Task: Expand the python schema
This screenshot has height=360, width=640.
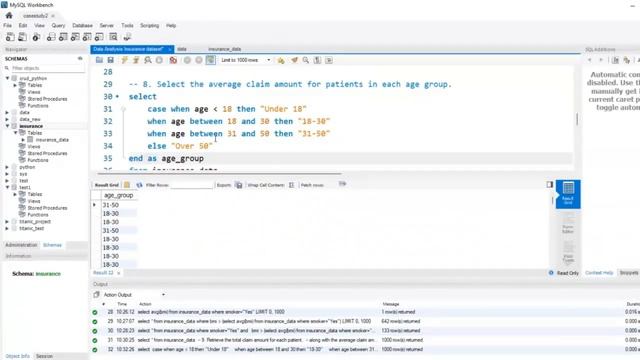Action: click(x=7, y=167)
